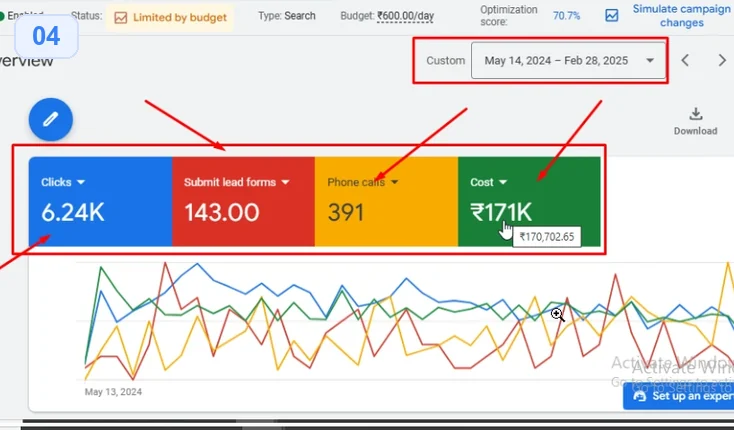The width and height of the screenshot is (734, 430).
Task: Click the Type: Search text
Action: [x=286, y=16]
